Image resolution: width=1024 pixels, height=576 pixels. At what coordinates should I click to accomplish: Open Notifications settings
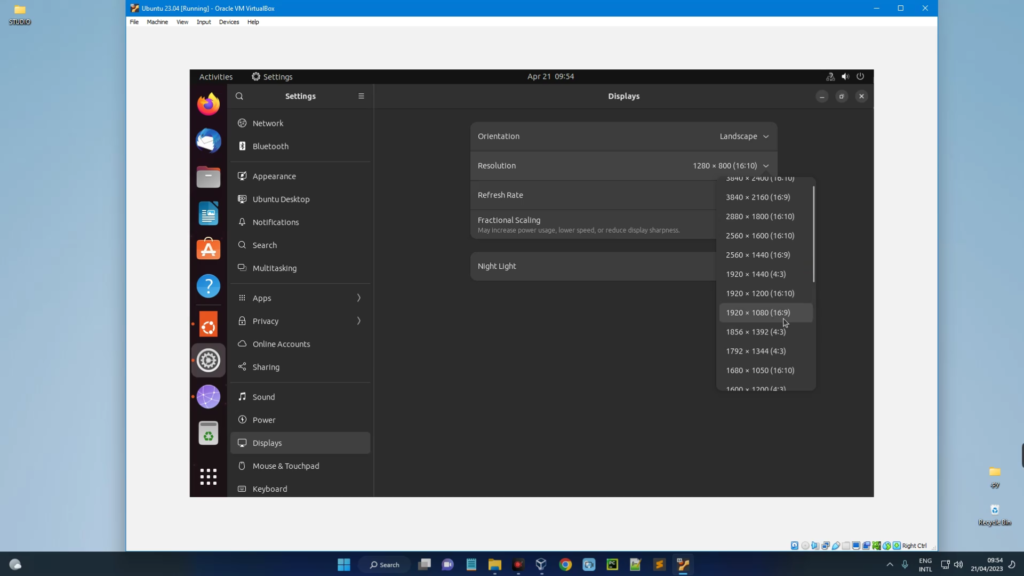click(300, 222)
